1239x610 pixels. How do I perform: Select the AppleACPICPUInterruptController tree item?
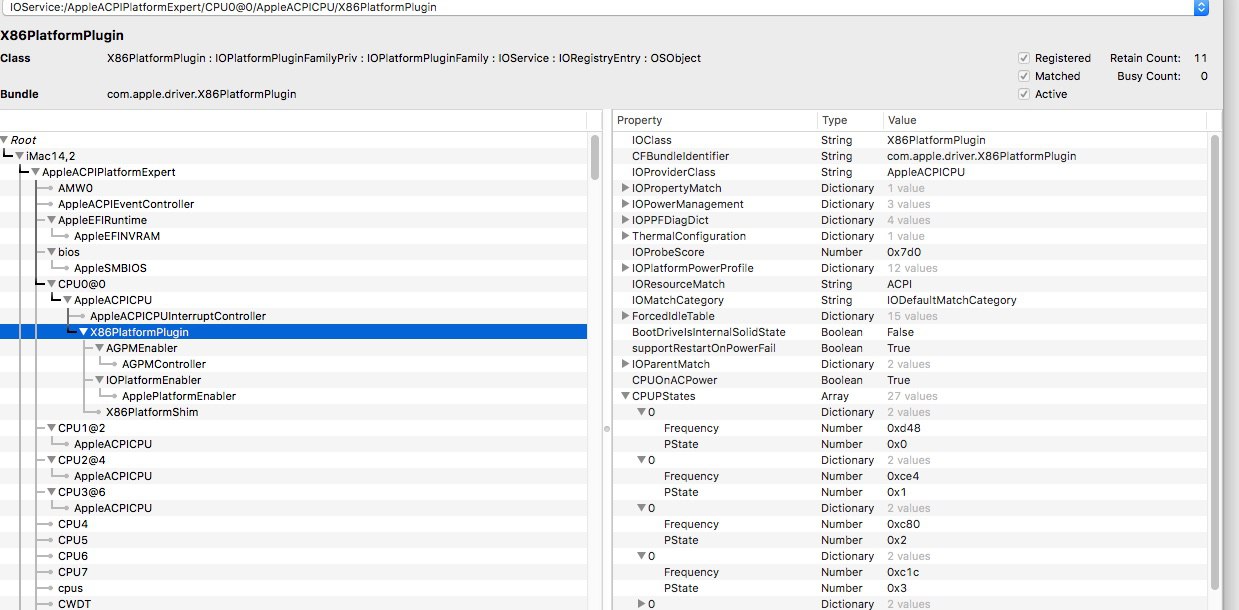[x=178, y=316]
